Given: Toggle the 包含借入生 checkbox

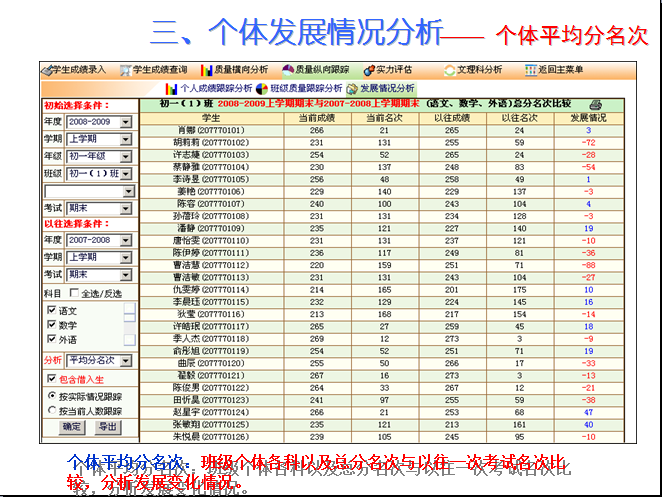Looking at the screenshot, I should (x=52, y=379).
